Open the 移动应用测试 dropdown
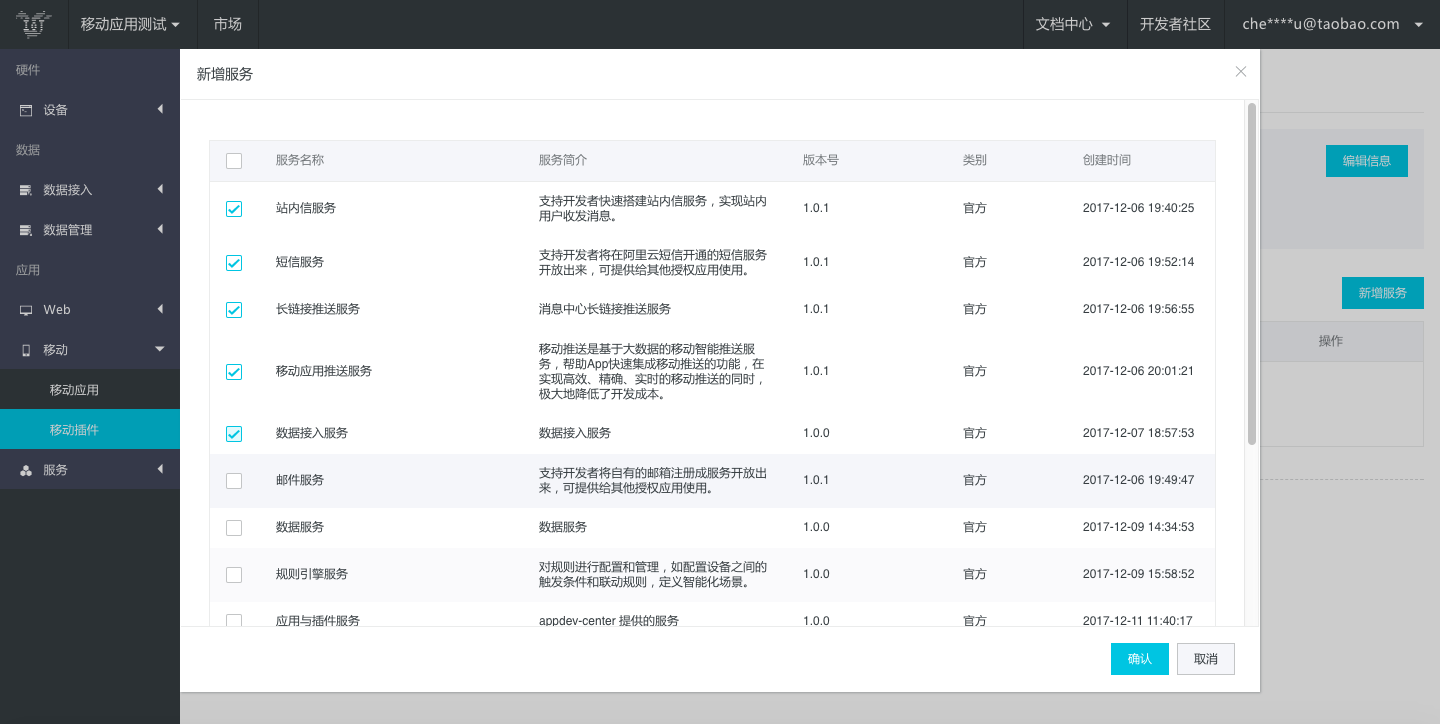Image resolution: width=1440 pixels, height=724 pixels. click(131, 24)
